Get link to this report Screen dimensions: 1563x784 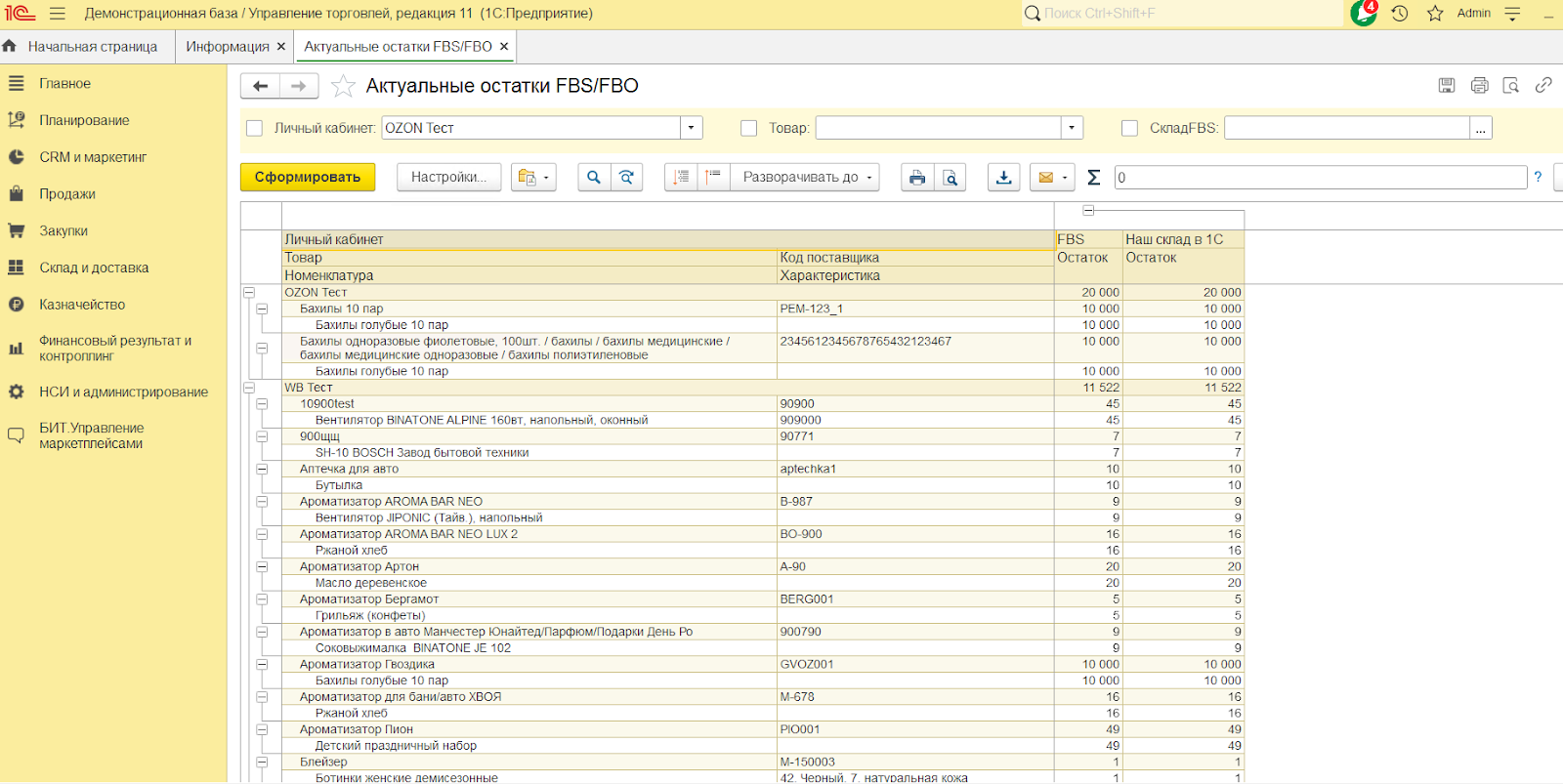pos(1543,86)
